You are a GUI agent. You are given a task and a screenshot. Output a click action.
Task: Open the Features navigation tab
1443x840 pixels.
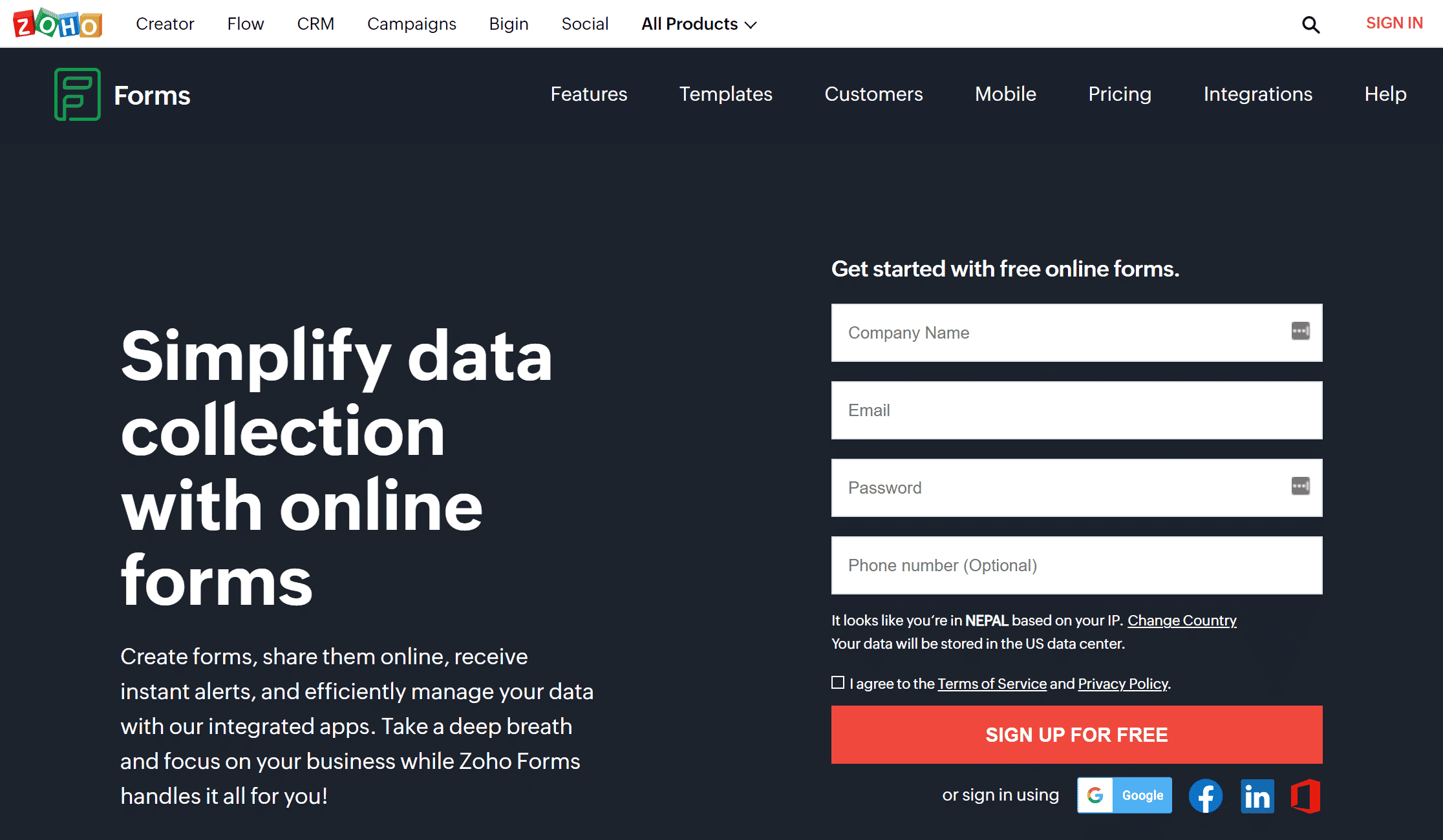(x=589, y=94)
